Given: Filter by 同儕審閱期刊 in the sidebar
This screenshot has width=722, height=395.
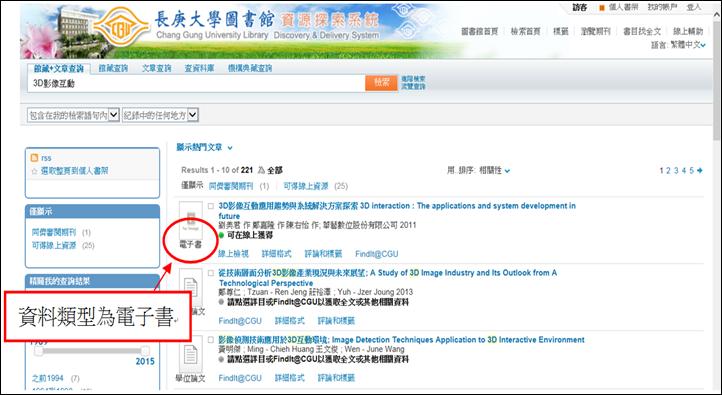Looking at the screenshot, I should pyautogui.click(x=54, y=232).
